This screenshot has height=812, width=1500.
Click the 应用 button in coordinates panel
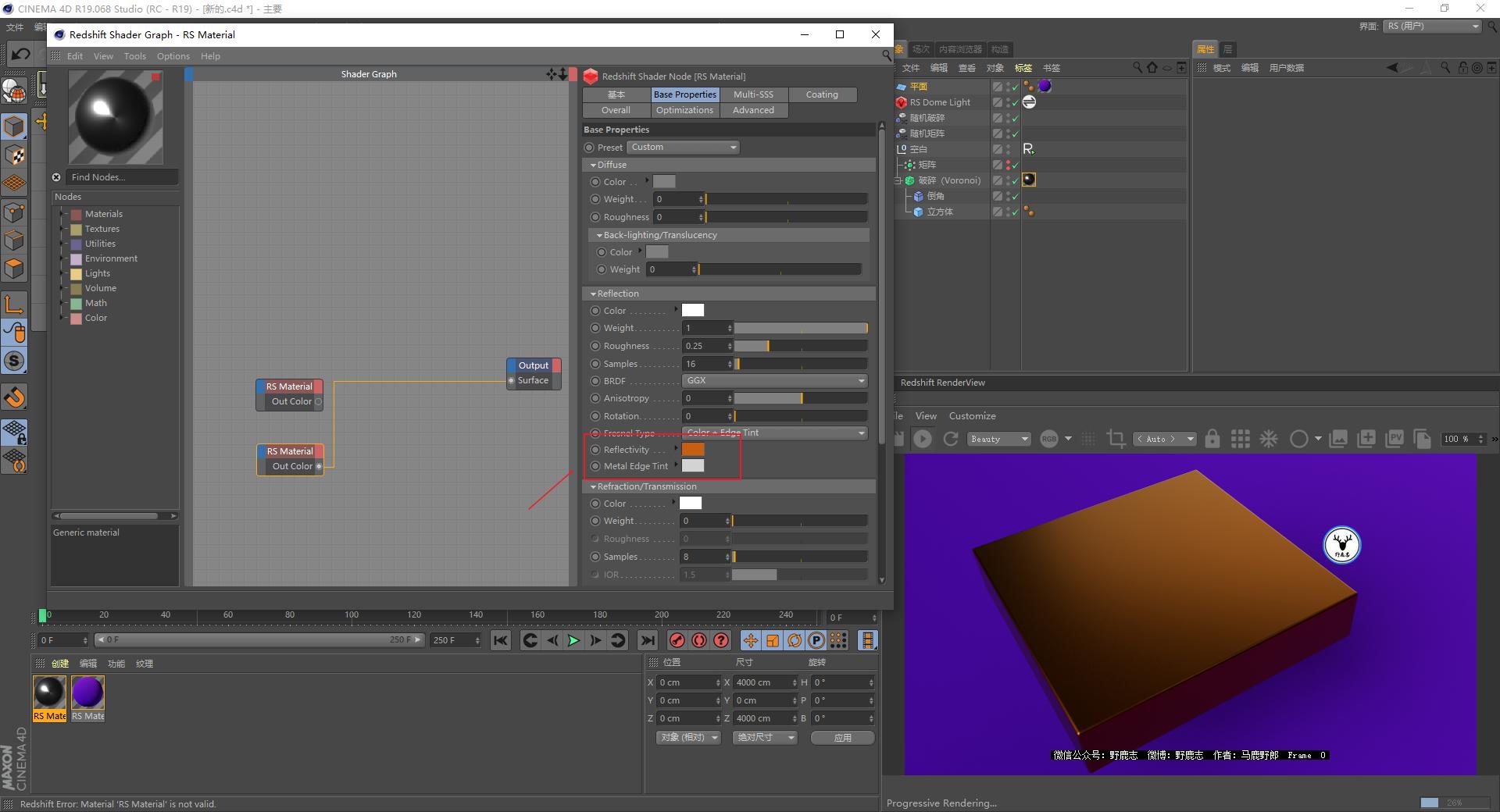(841, 737)
